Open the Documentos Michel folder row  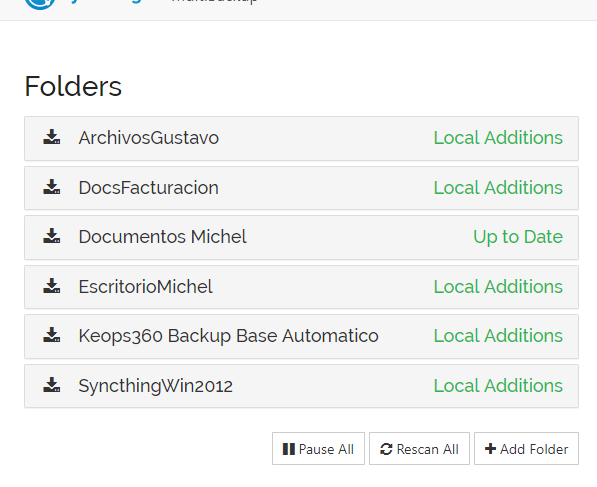point(301,238)
